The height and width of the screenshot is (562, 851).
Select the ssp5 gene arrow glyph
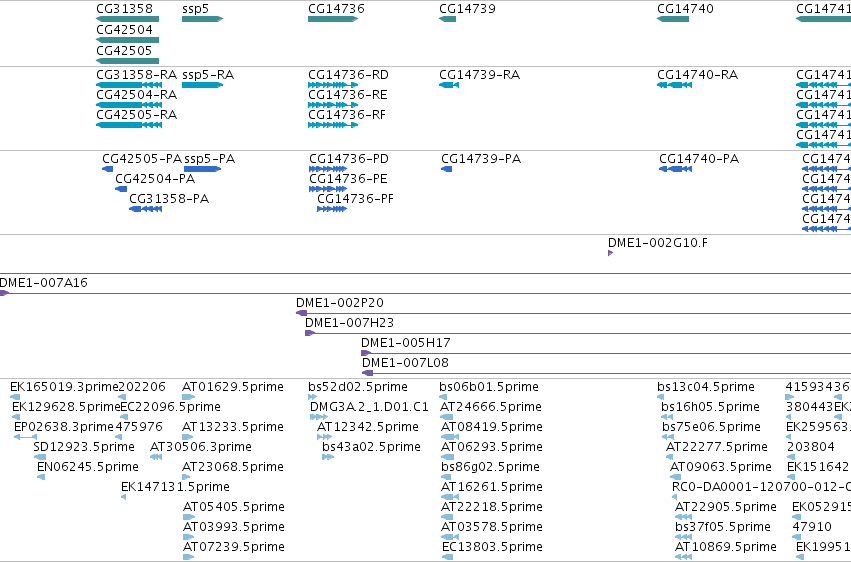point(202,19)
